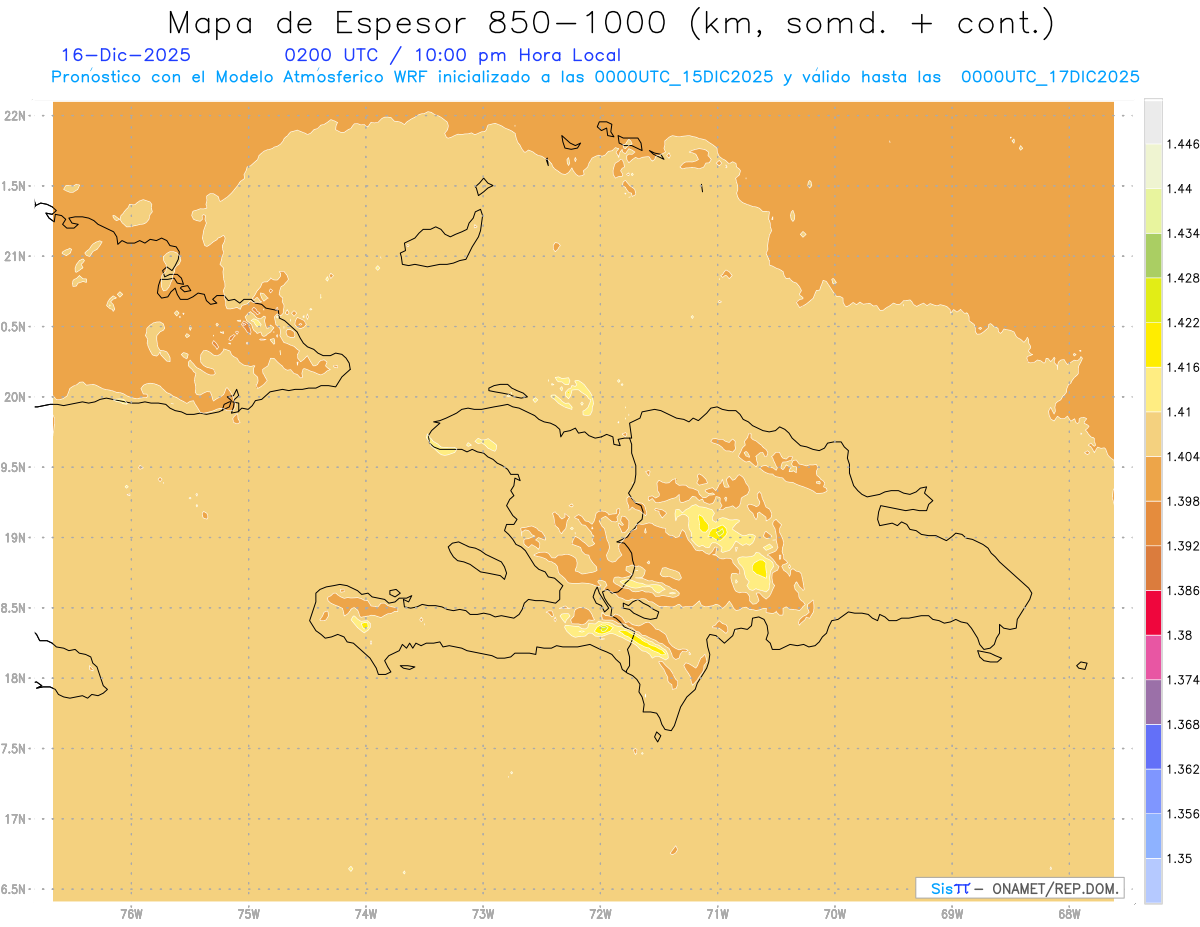The image size is (1200, 927).
Task: Click the legend value '1.398'
Action: [1185, 501]
